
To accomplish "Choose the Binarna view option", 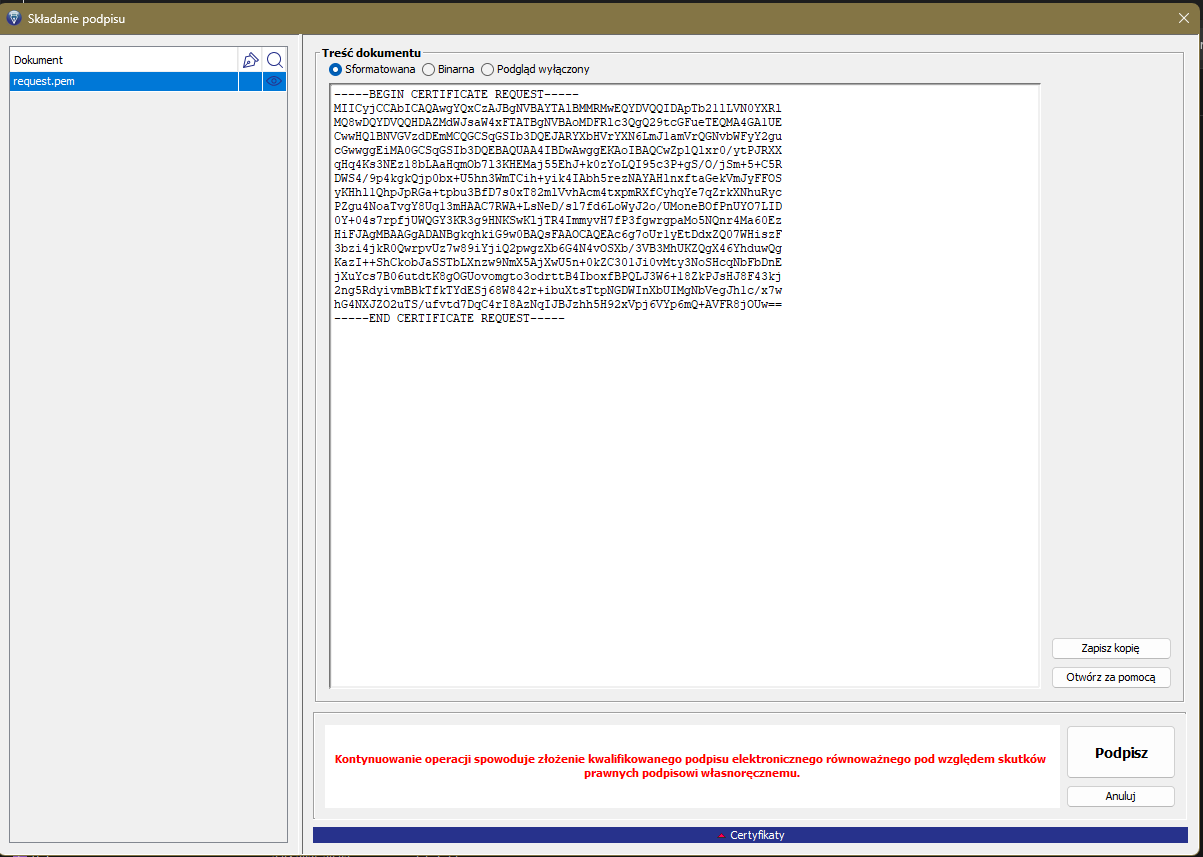I will click(429, 70).
